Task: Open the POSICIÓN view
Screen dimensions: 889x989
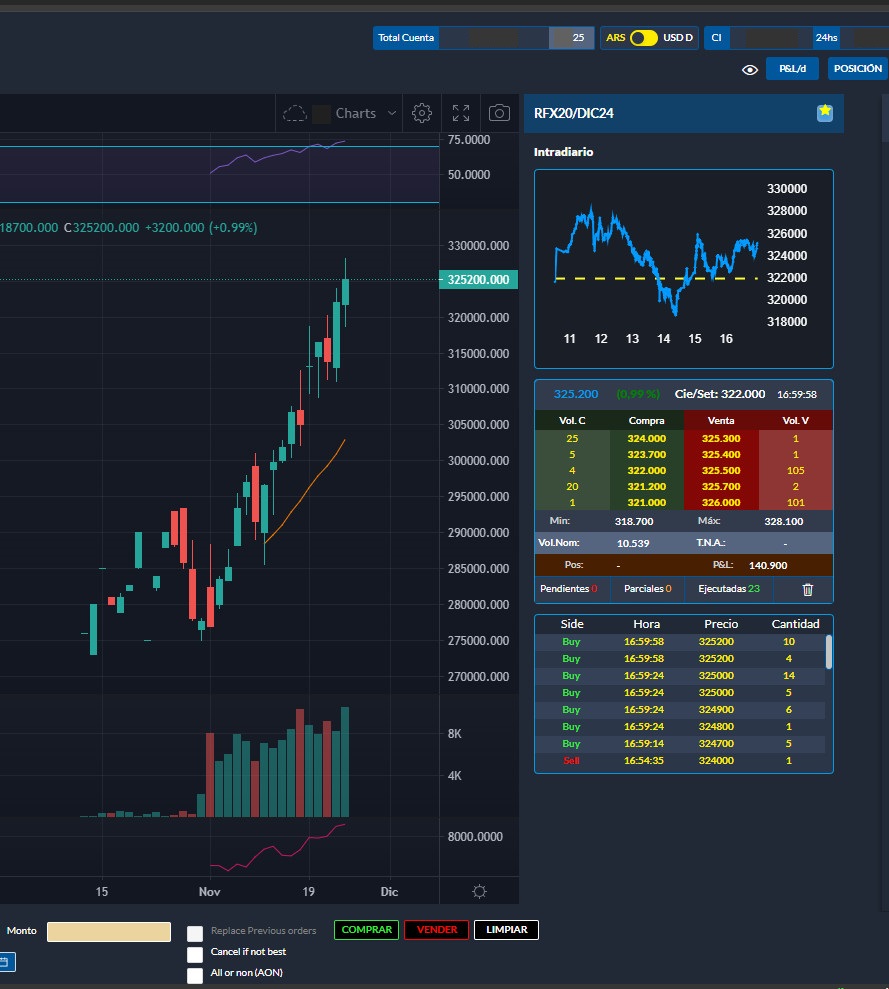Action: [857, 69]
